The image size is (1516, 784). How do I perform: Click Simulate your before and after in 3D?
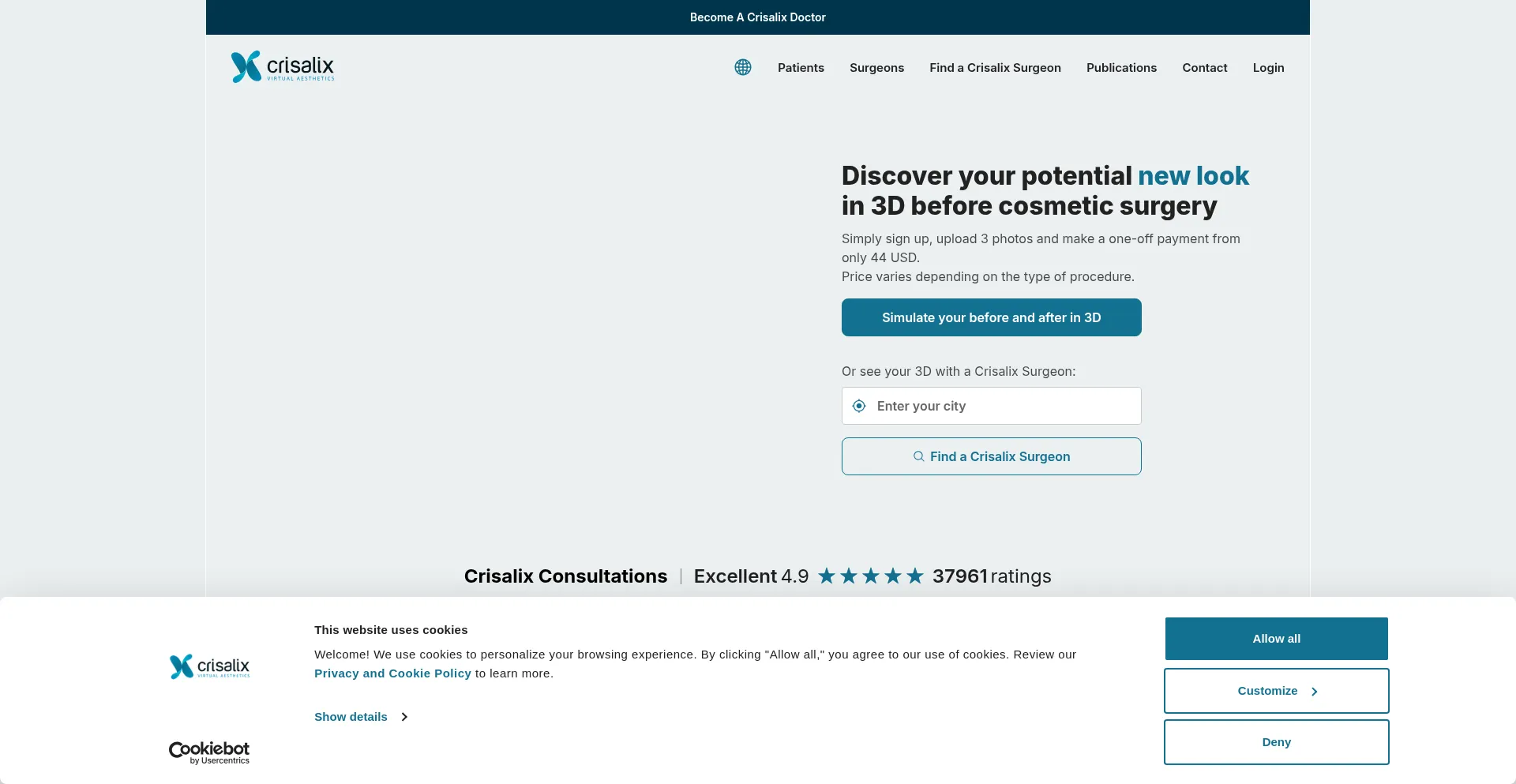tap(991, 317)
